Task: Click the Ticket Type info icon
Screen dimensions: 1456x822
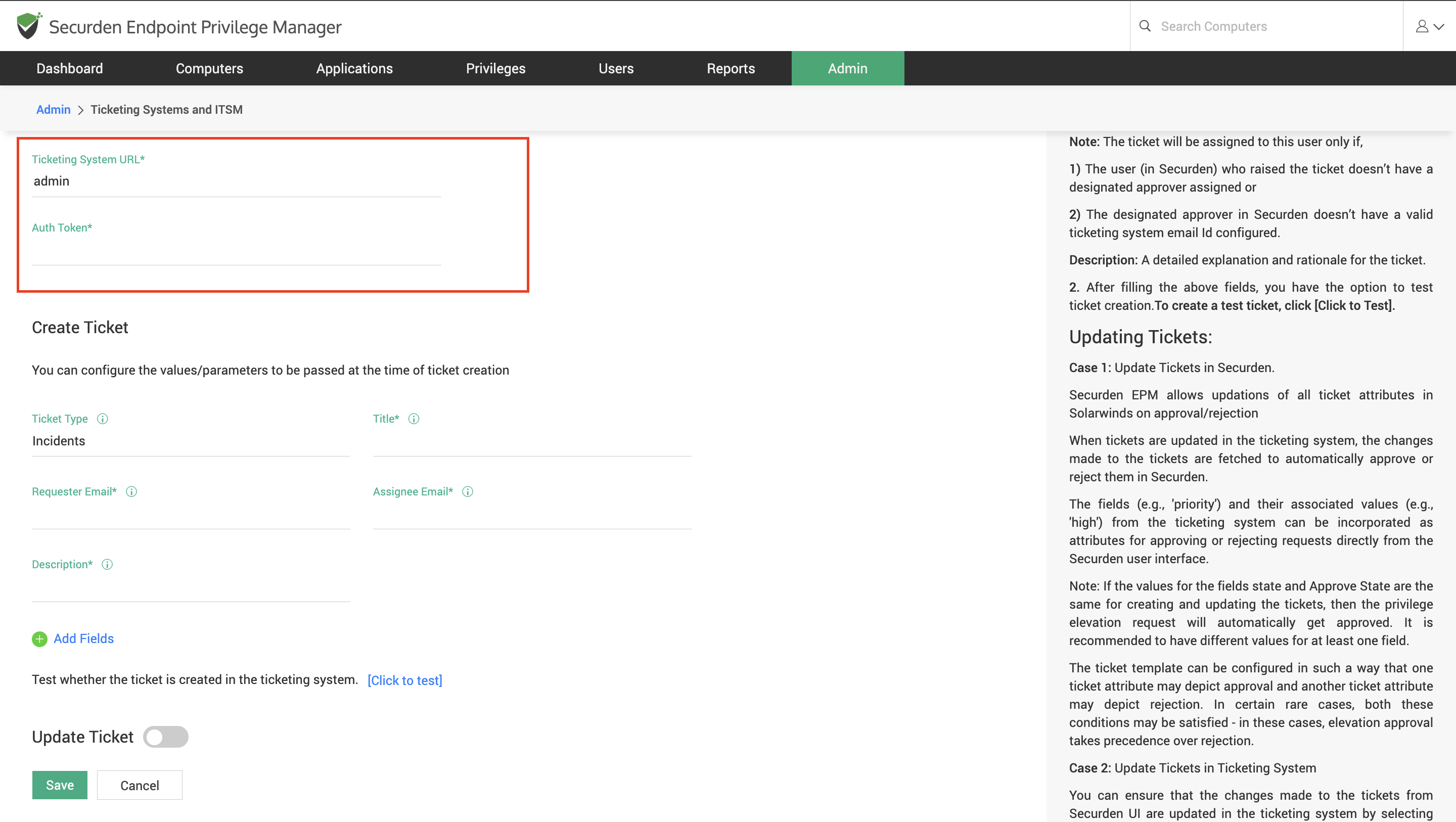Action: point(102,419)
